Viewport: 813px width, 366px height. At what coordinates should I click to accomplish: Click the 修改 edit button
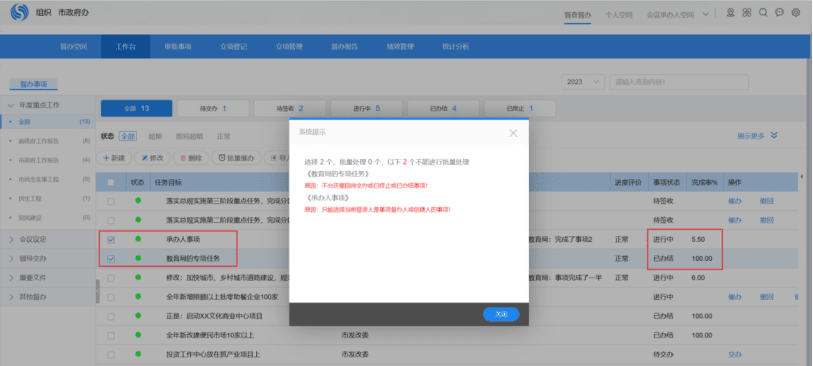152,158
